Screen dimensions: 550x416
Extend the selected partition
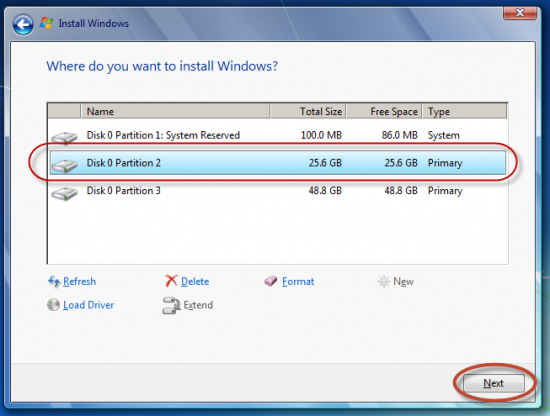(x=198, y=305)
